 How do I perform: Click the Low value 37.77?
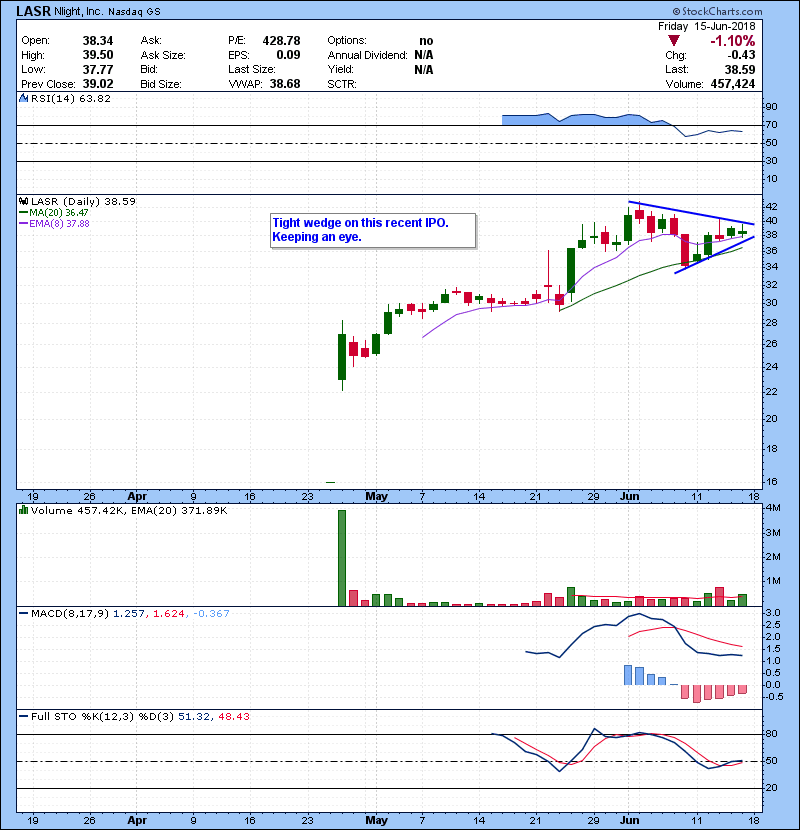pyautogui.click(x=98, y=69)
